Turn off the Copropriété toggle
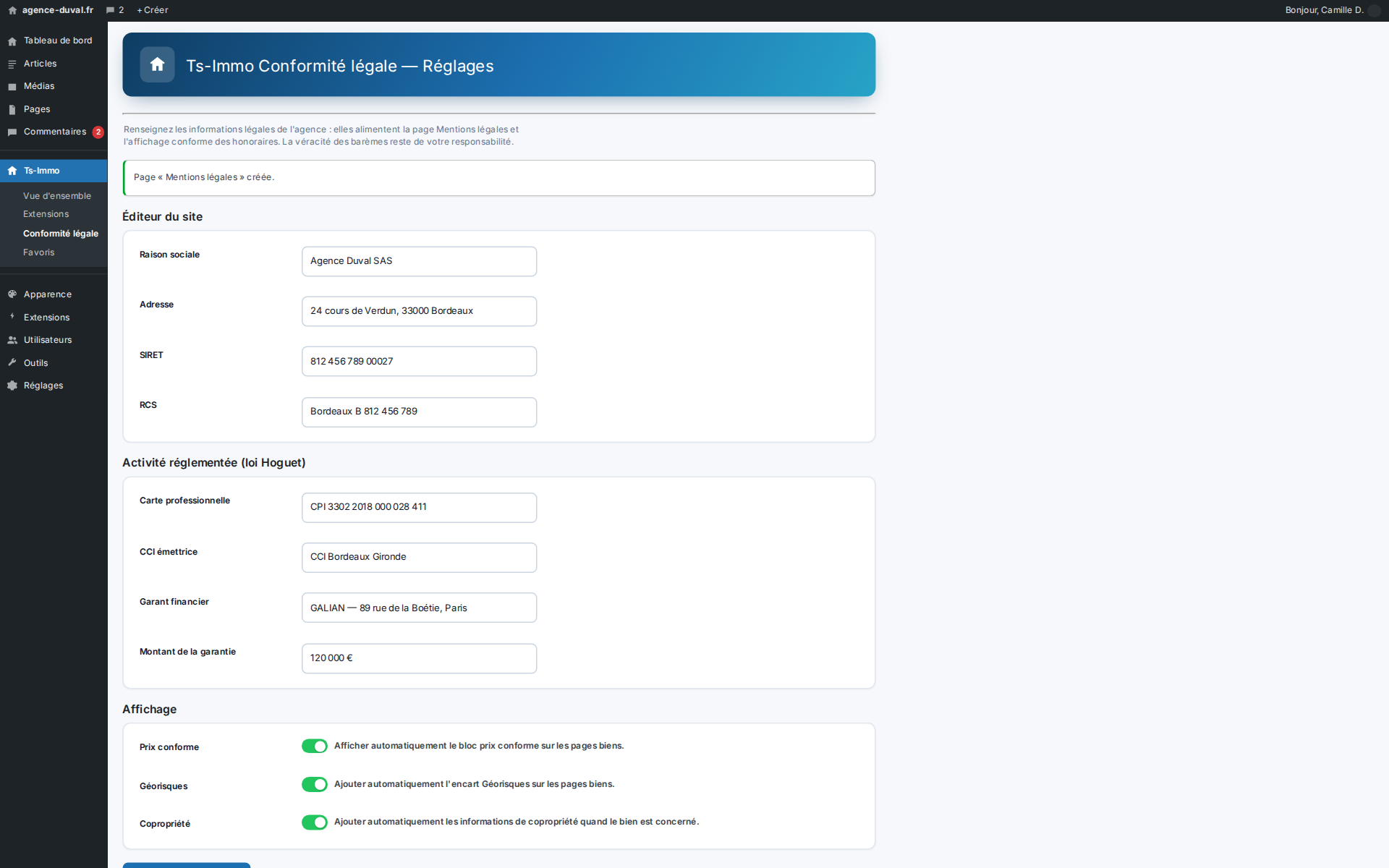1389x868 pixels. 315,822
